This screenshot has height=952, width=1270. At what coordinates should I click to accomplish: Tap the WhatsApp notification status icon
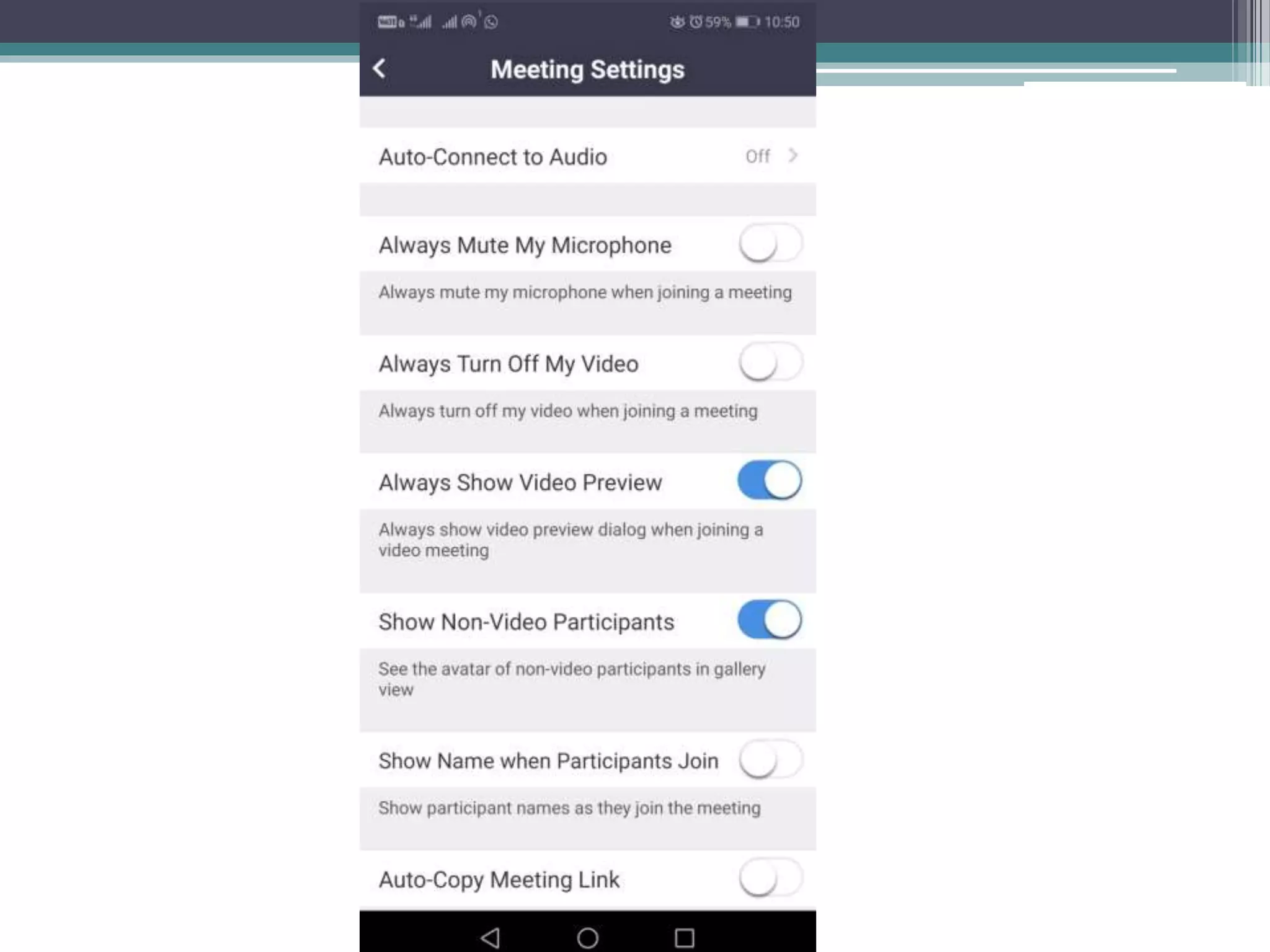pos(491,22)
